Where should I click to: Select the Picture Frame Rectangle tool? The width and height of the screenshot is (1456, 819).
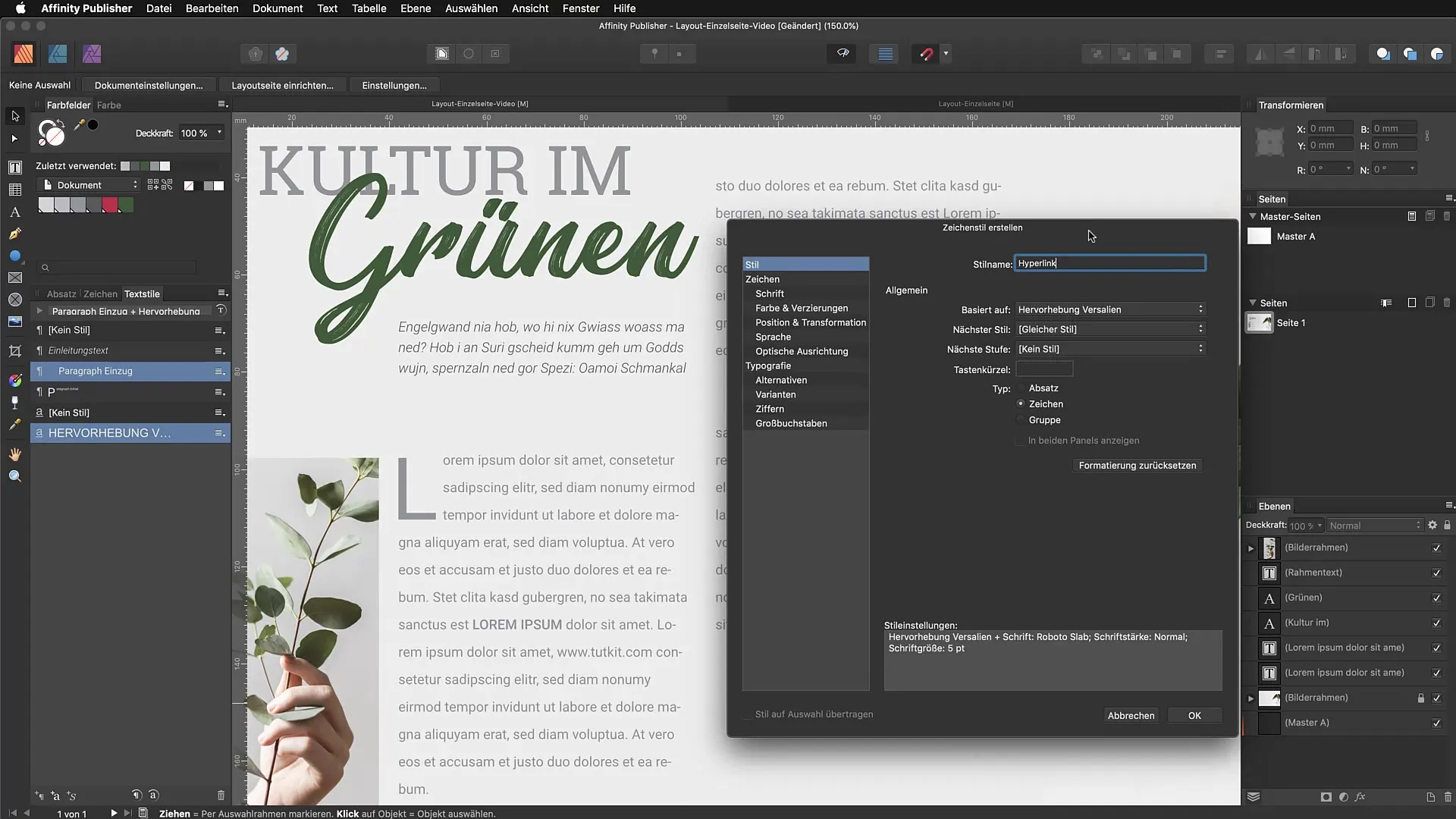(x=15, y=278)
